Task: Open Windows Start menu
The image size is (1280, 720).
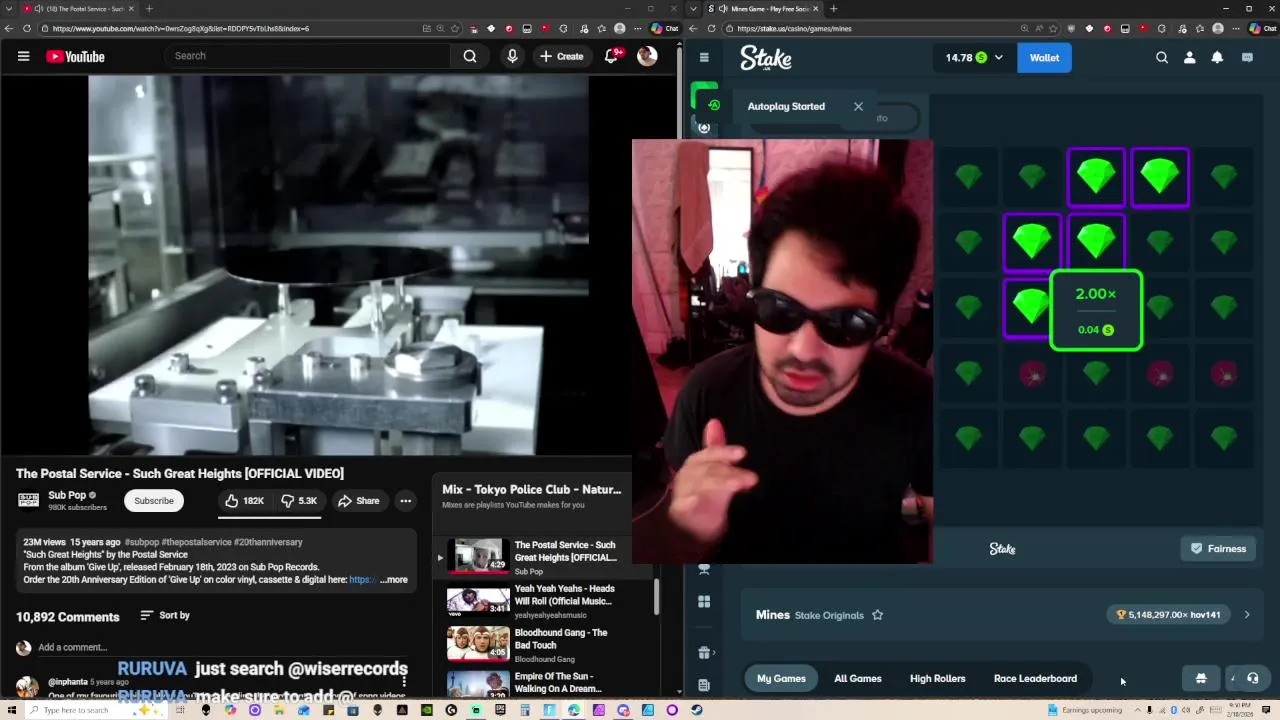Action: point(10,710)
